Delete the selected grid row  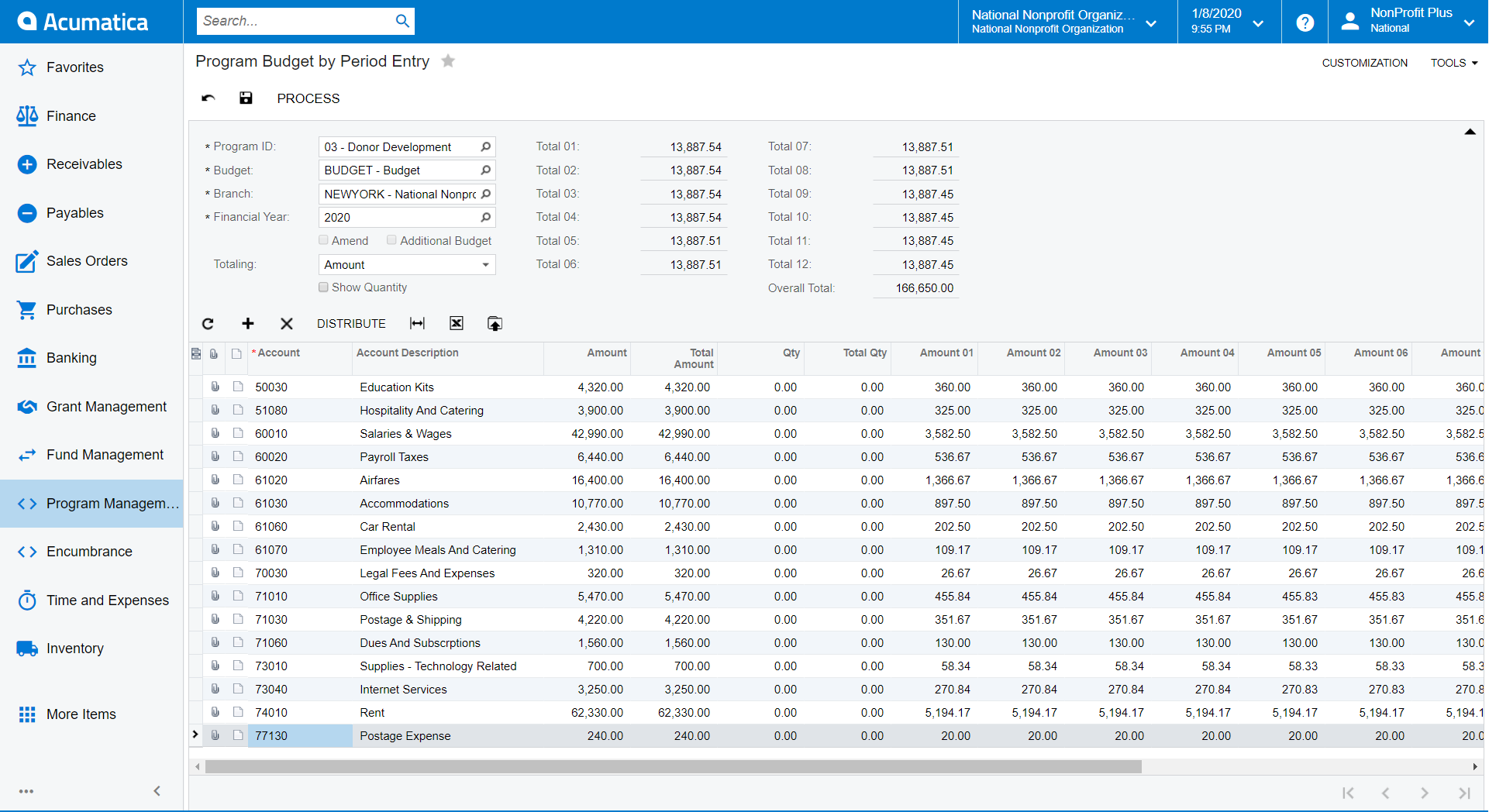287,324
